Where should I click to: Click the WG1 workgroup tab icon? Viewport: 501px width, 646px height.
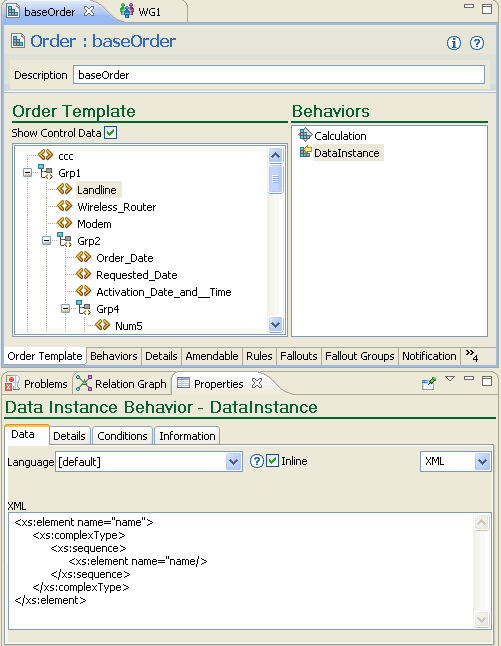(127, 10)
